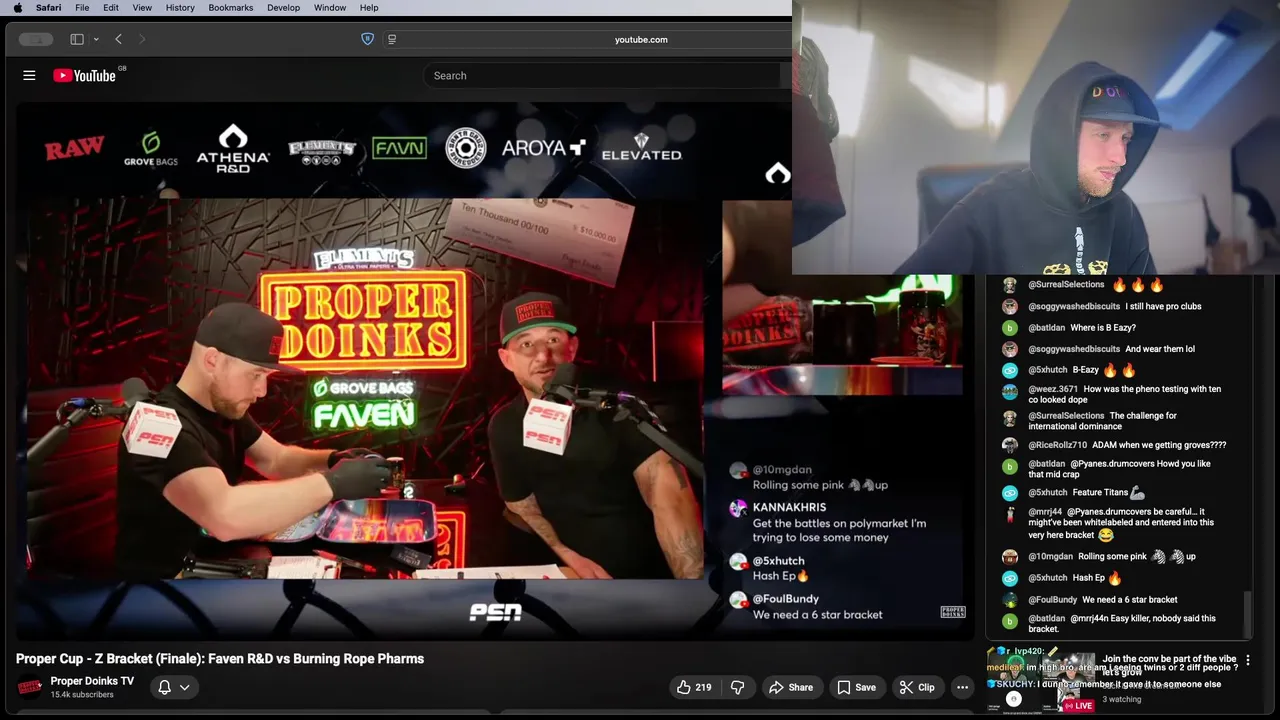Viewport: 1280px width, 720px height.
Task: Open the Edit menu
Action: pyautogui.click(x=111, y=7)
